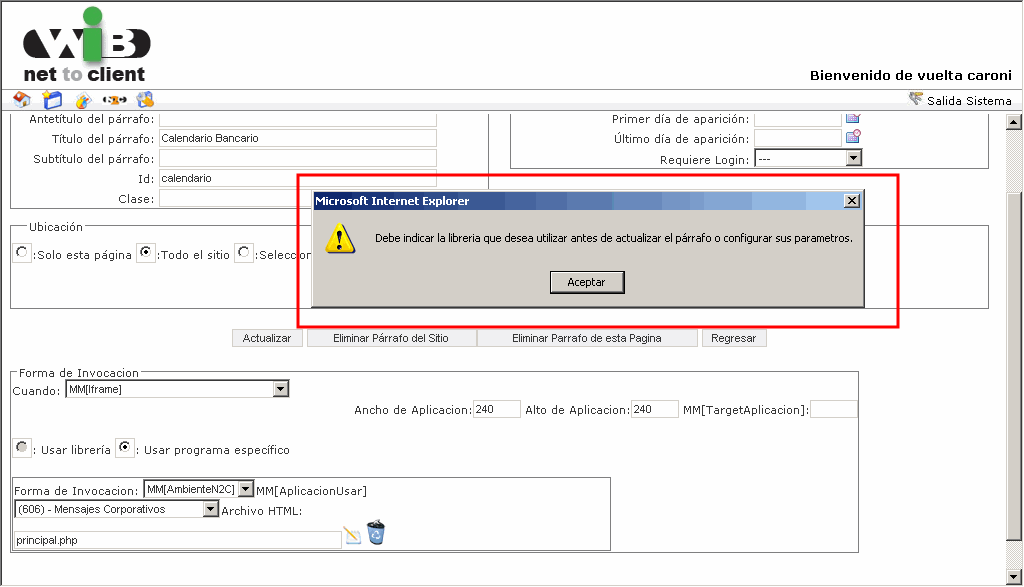Click the warning icon in the dialog
This screenshot has width=1024, height=587.
(340, 238)
